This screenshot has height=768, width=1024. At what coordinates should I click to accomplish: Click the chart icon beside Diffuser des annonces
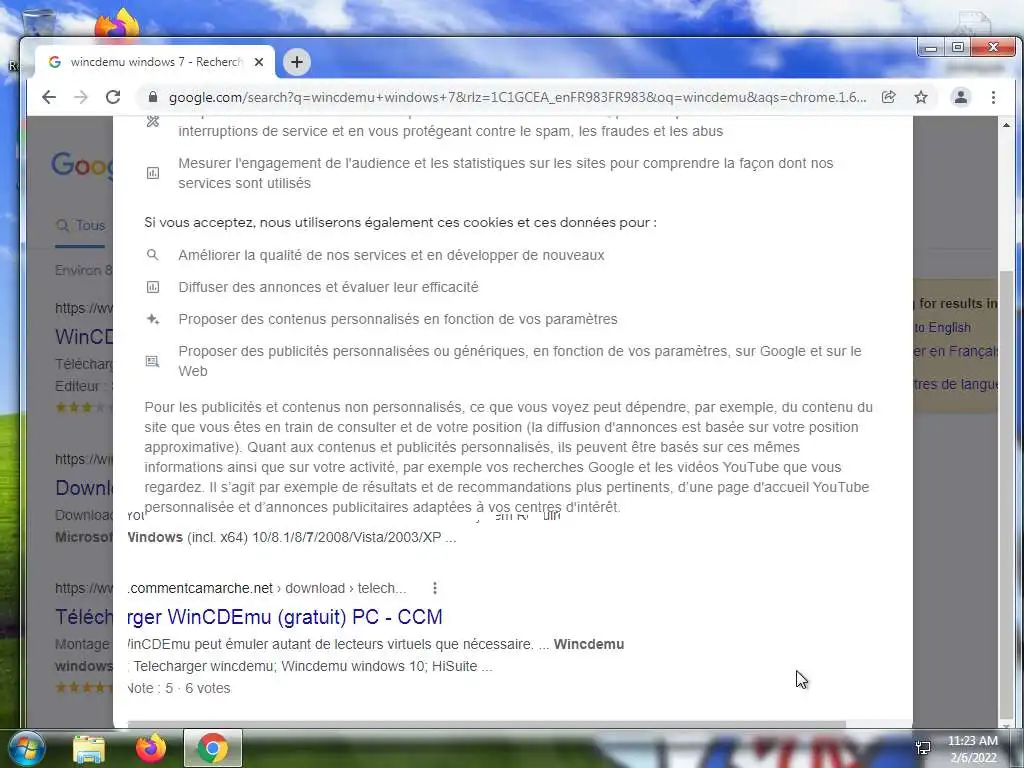152,287
